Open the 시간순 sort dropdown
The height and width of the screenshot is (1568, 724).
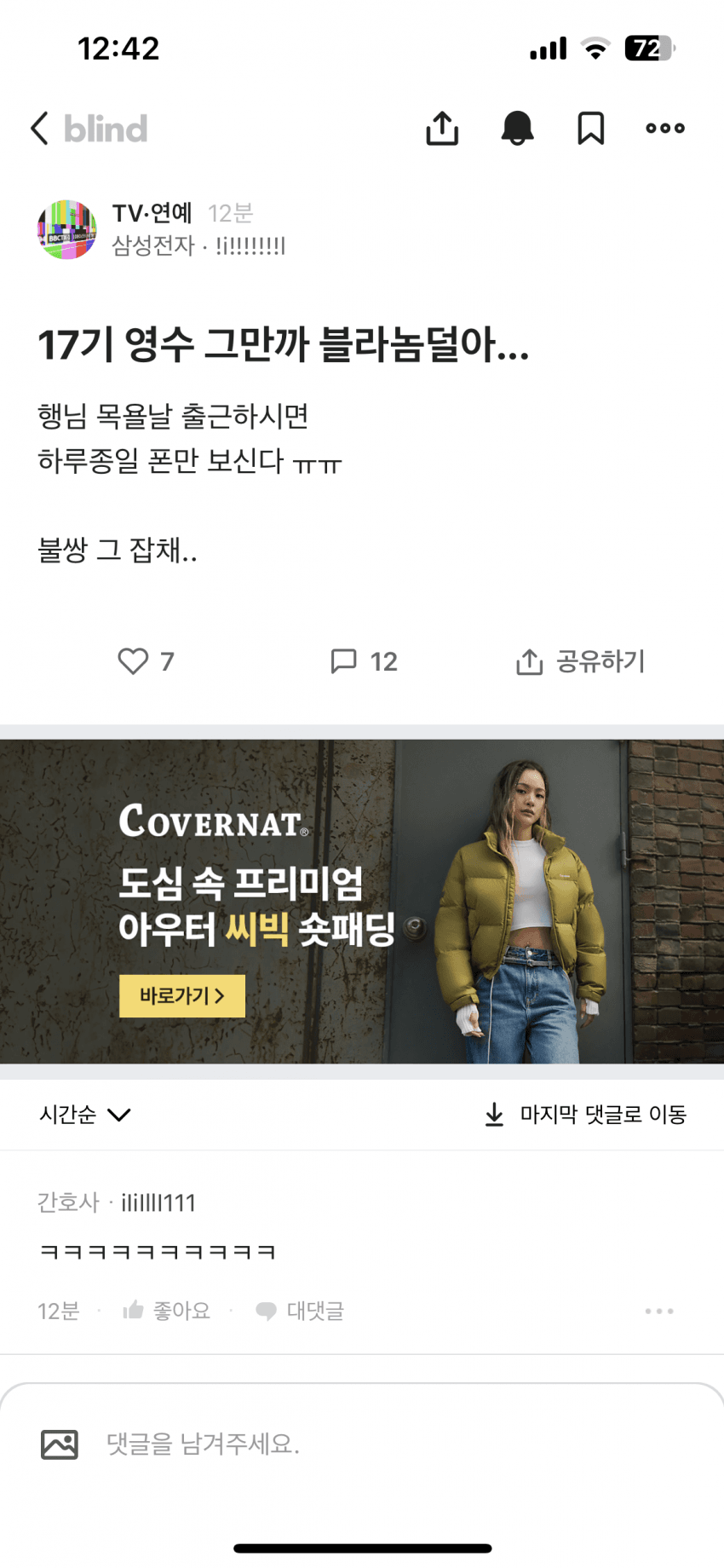coord(84,1115)
